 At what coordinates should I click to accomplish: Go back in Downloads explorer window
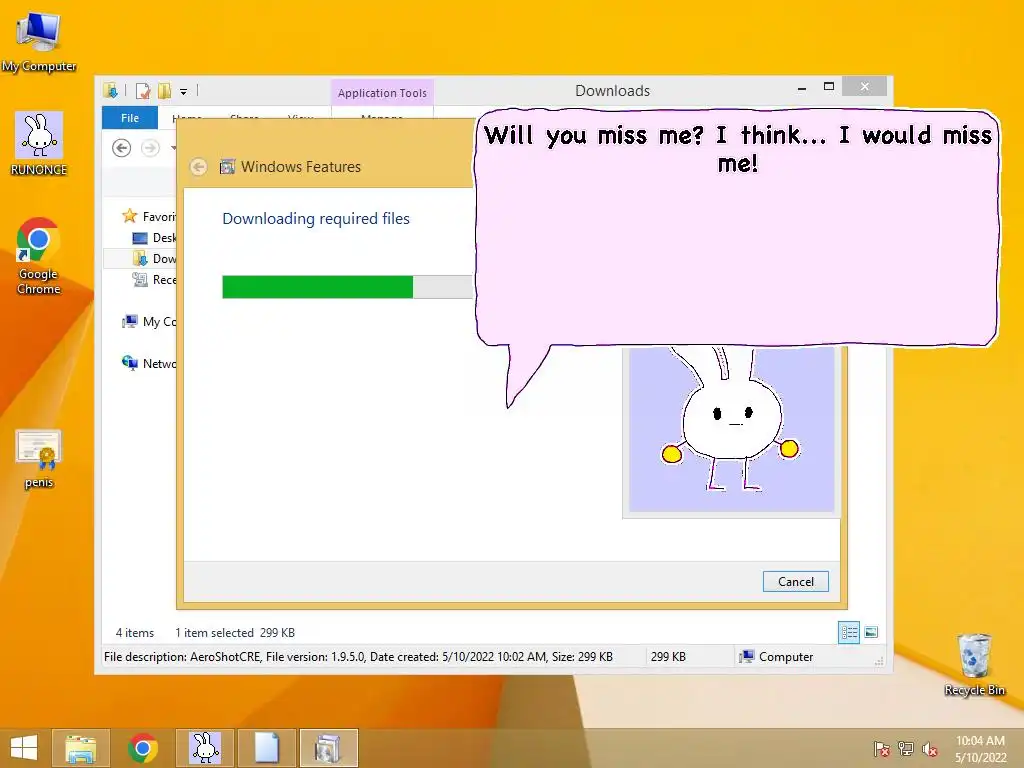(x=121, y=148)
